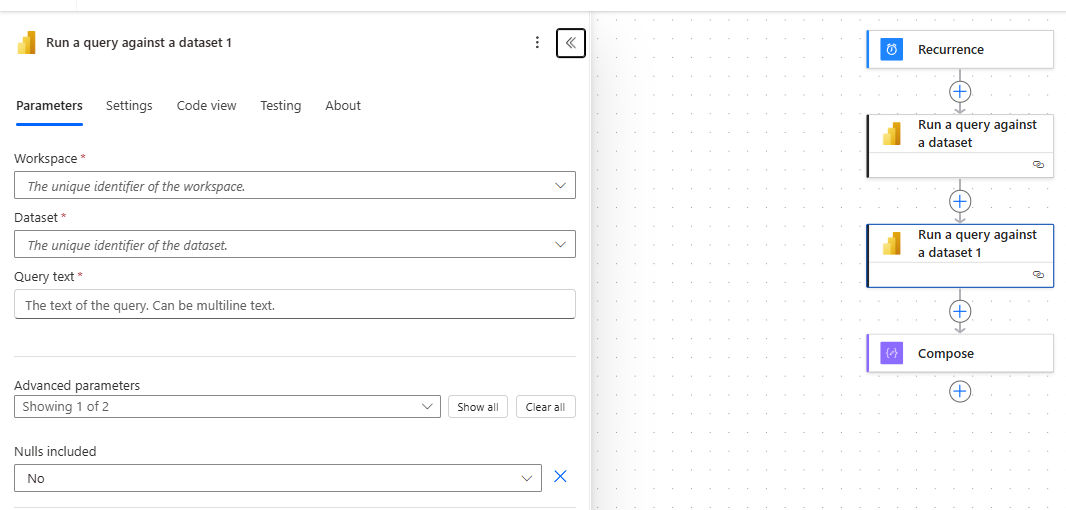This screenshot has width=1066, height=510.
Task: Open the three-dot more options menu
Action: pyautogui.click(x=537, y=43)
